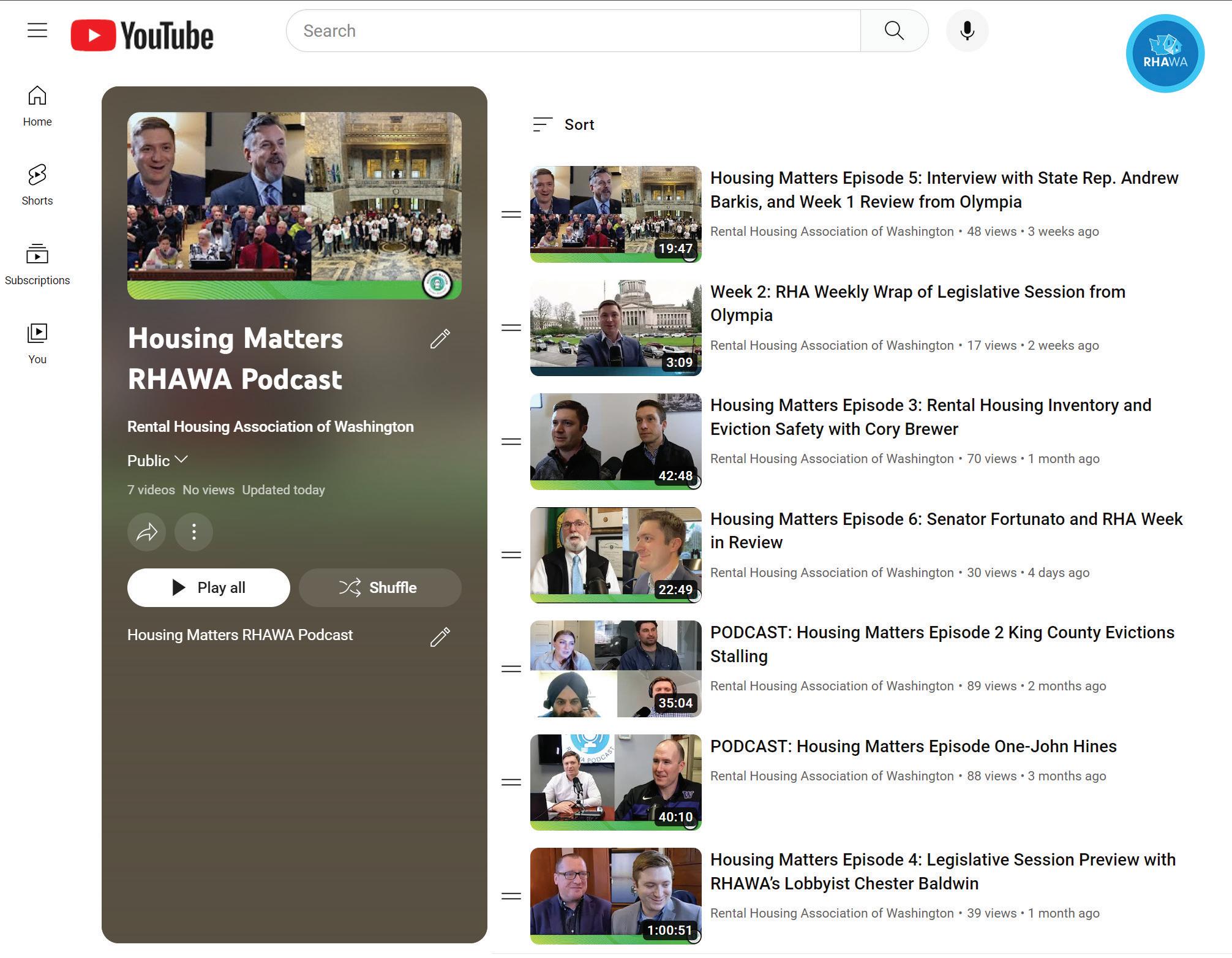This screenshot has width=1232, height=958.
Task: Edit the playlist title pencil
Action: 440,339
